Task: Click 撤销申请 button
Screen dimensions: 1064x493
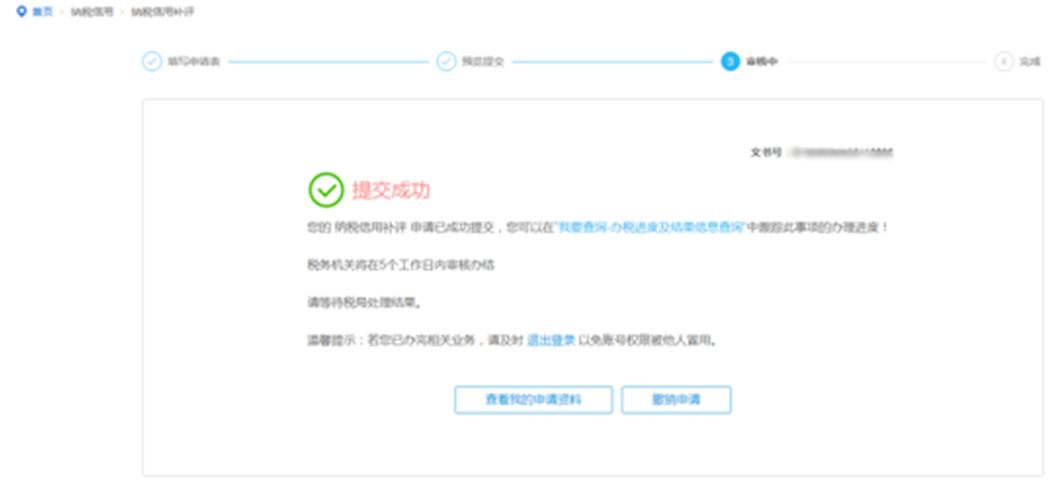Action: (676, 400)
